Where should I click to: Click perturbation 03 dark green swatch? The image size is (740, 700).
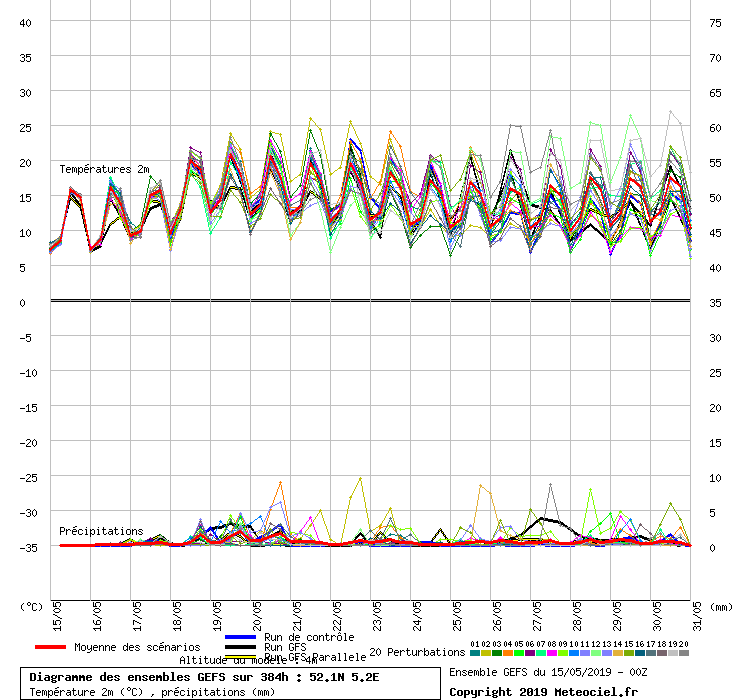click(497, 653)
